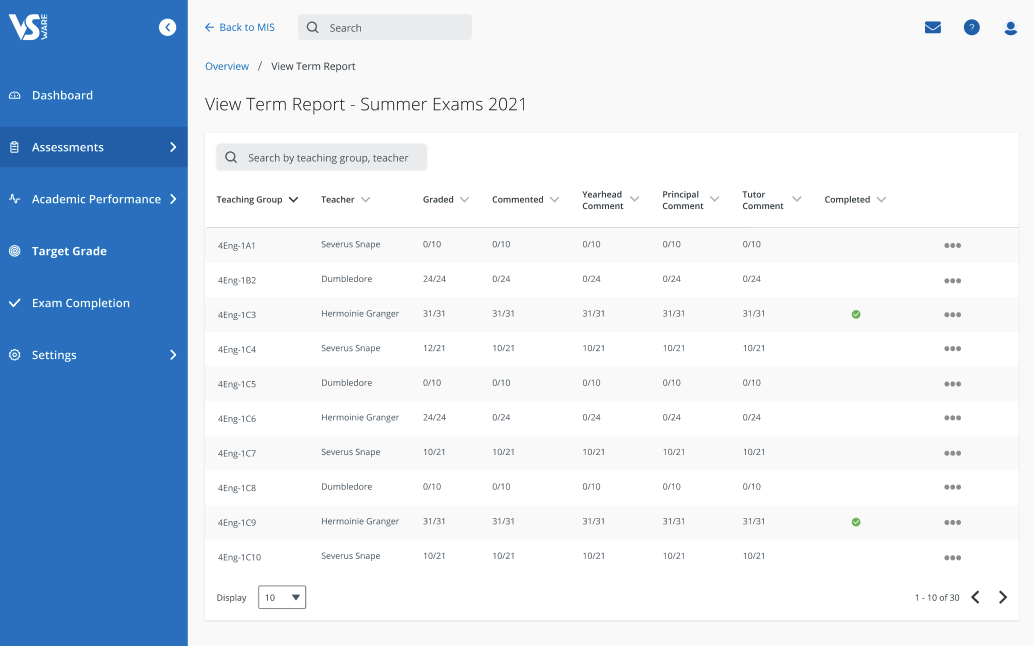Click the Overview breadcrumb link
Image resolution: width=1034 pixels, height=646 pixels.
(227, 66)
